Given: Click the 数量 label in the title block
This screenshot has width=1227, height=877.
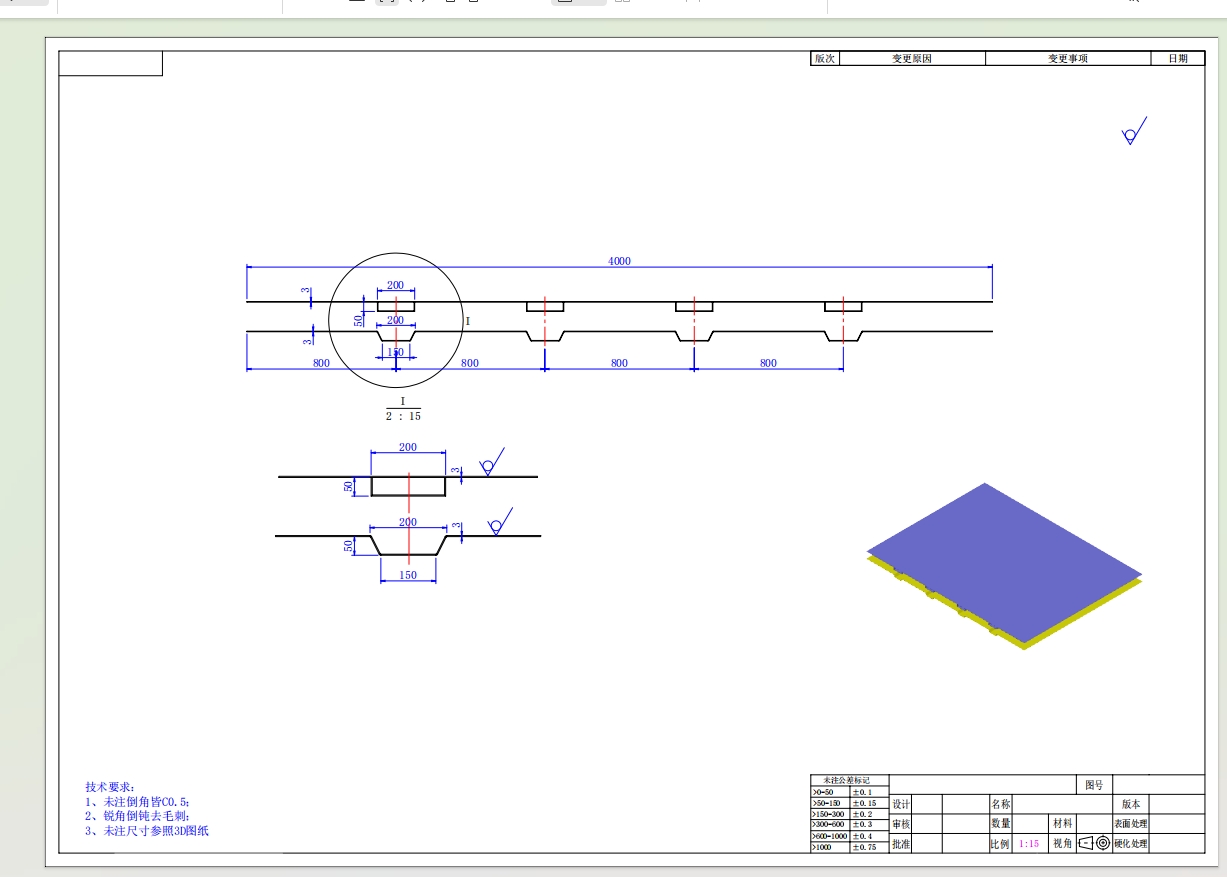Looking at the screenshot, I should [1001, 823].
